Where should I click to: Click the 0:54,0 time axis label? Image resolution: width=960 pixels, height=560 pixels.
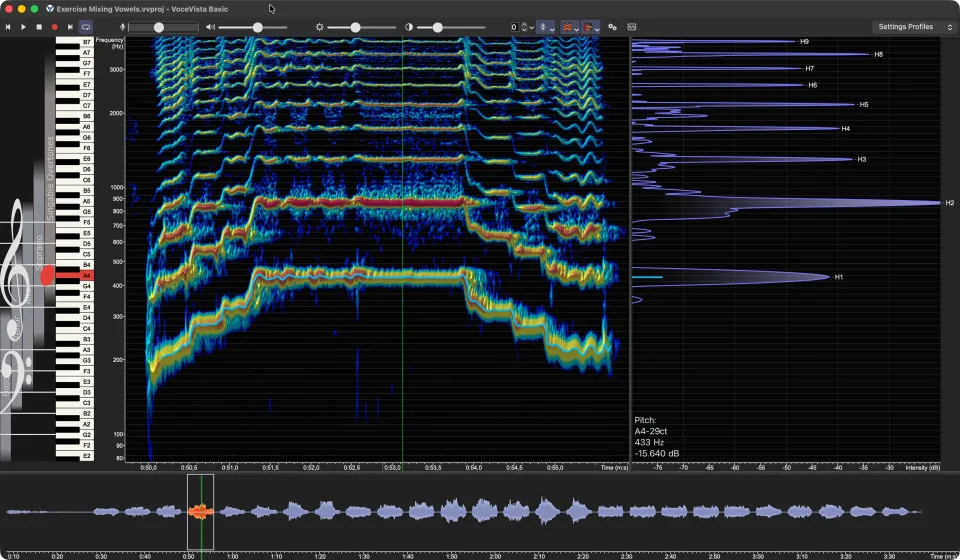[x=474, y=468]
